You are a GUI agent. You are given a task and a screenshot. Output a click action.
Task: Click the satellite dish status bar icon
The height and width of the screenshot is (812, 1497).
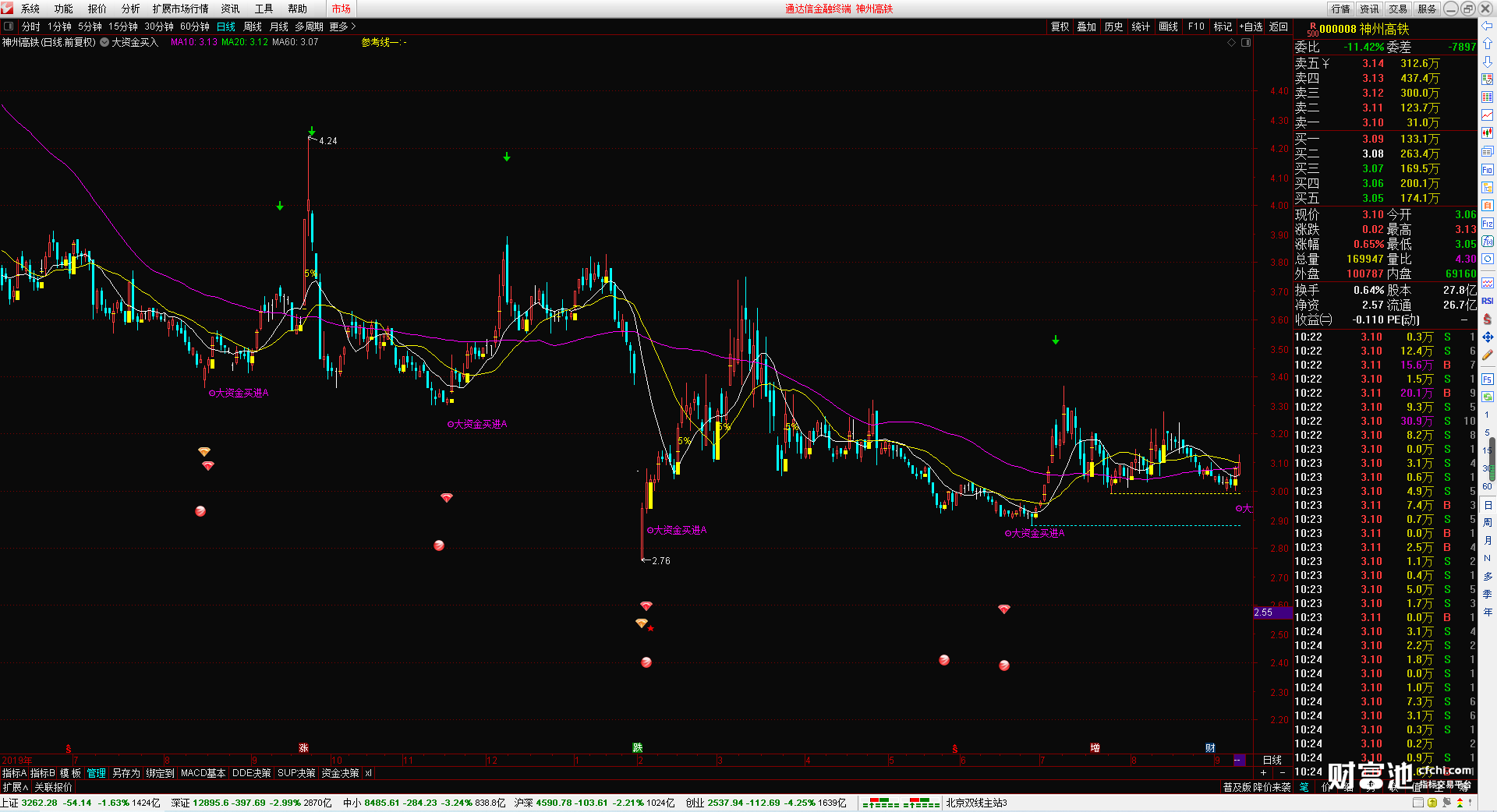[x=1446, y=803]
